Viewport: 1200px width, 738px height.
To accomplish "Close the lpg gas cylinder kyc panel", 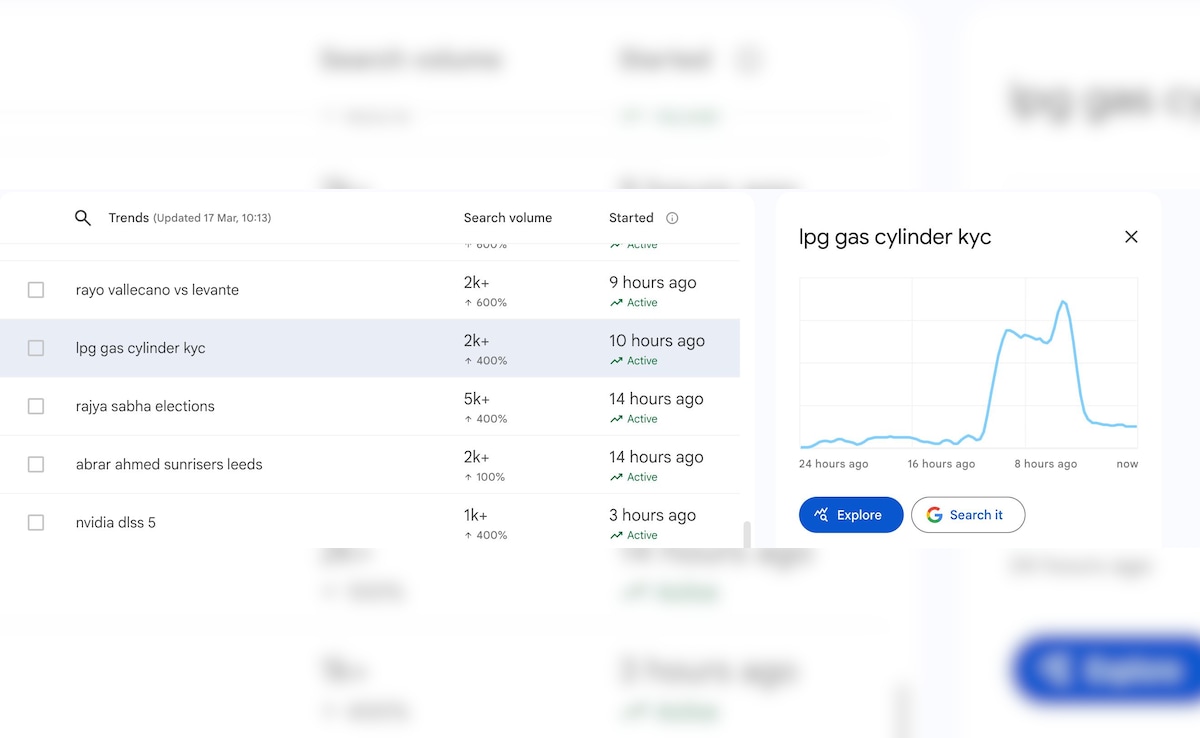I will click(1131, 237).
